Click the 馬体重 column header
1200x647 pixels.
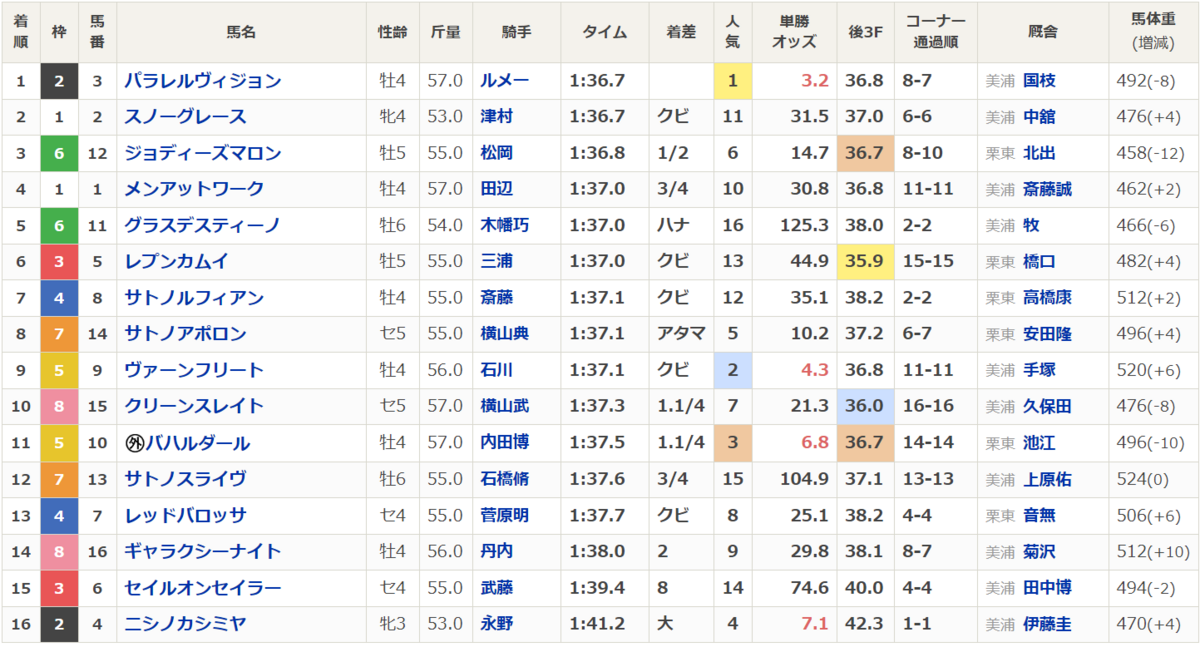[x=1154, y=32]
